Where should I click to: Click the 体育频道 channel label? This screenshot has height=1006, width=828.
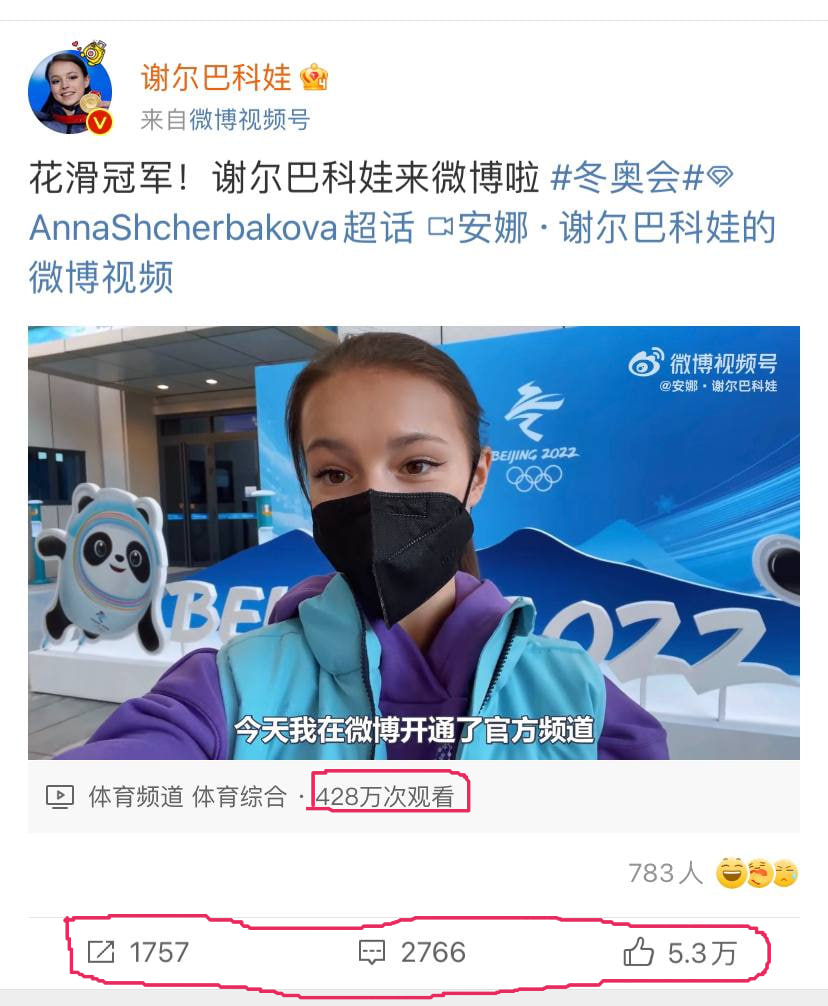pyautogui.click(x=136, y=797)
